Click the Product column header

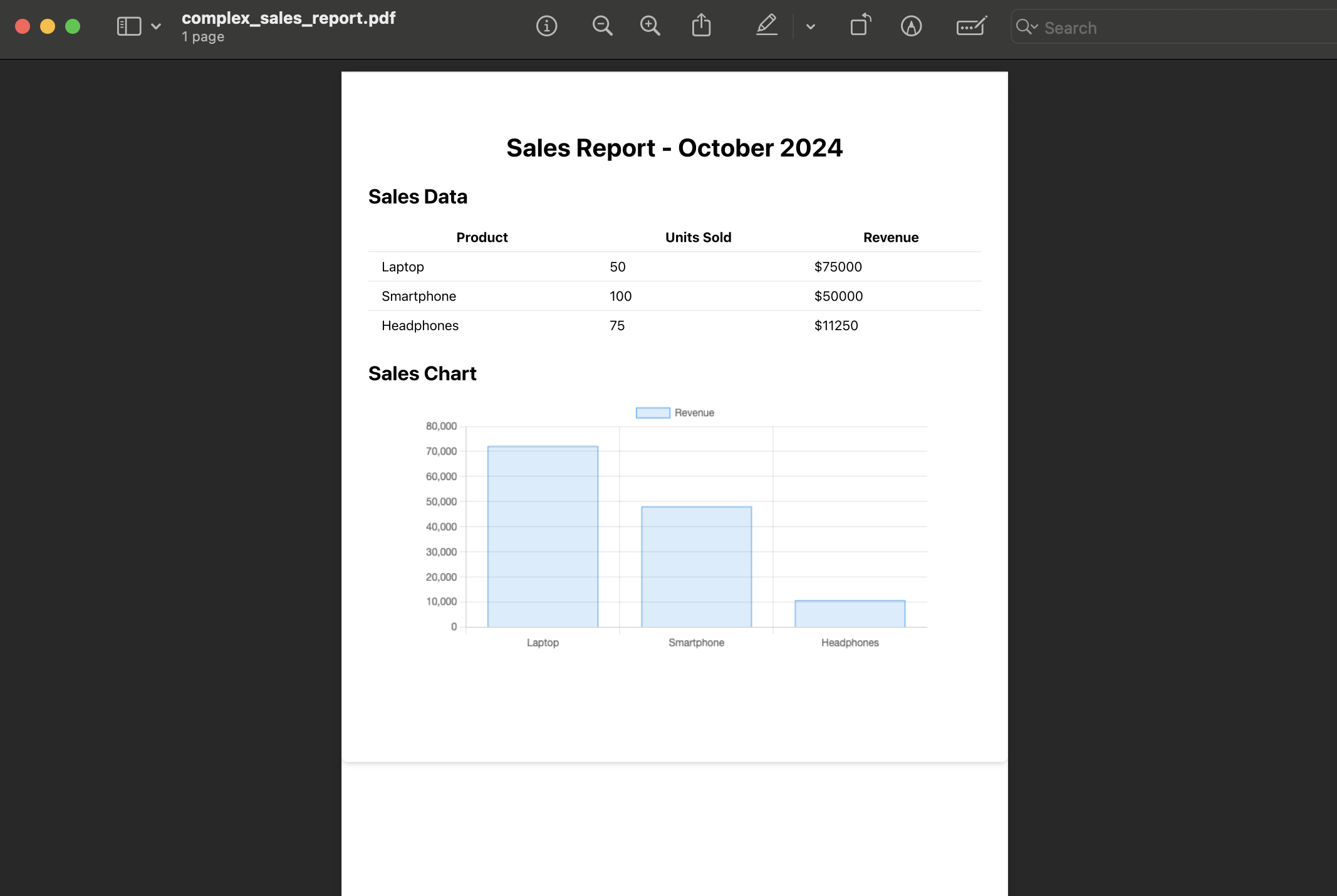482,237
